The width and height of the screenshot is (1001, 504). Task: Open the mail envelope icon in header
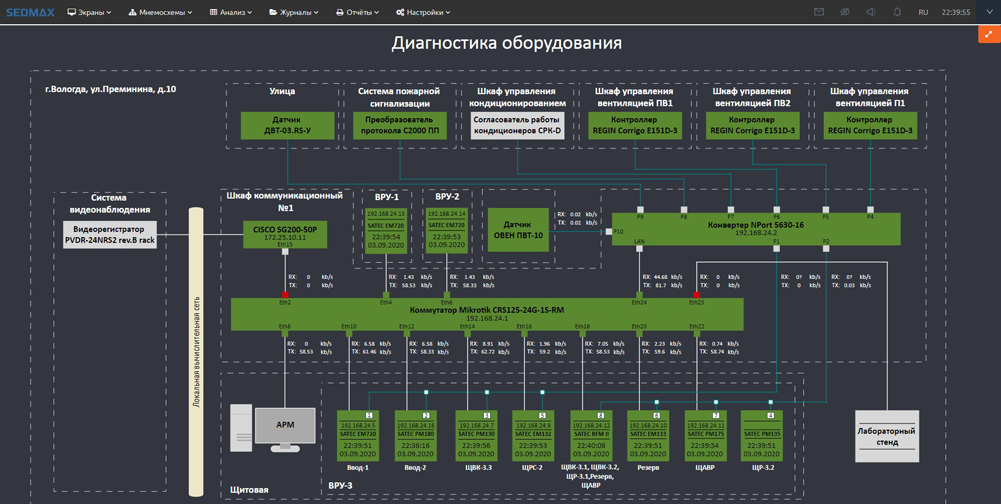coord(819,12)
